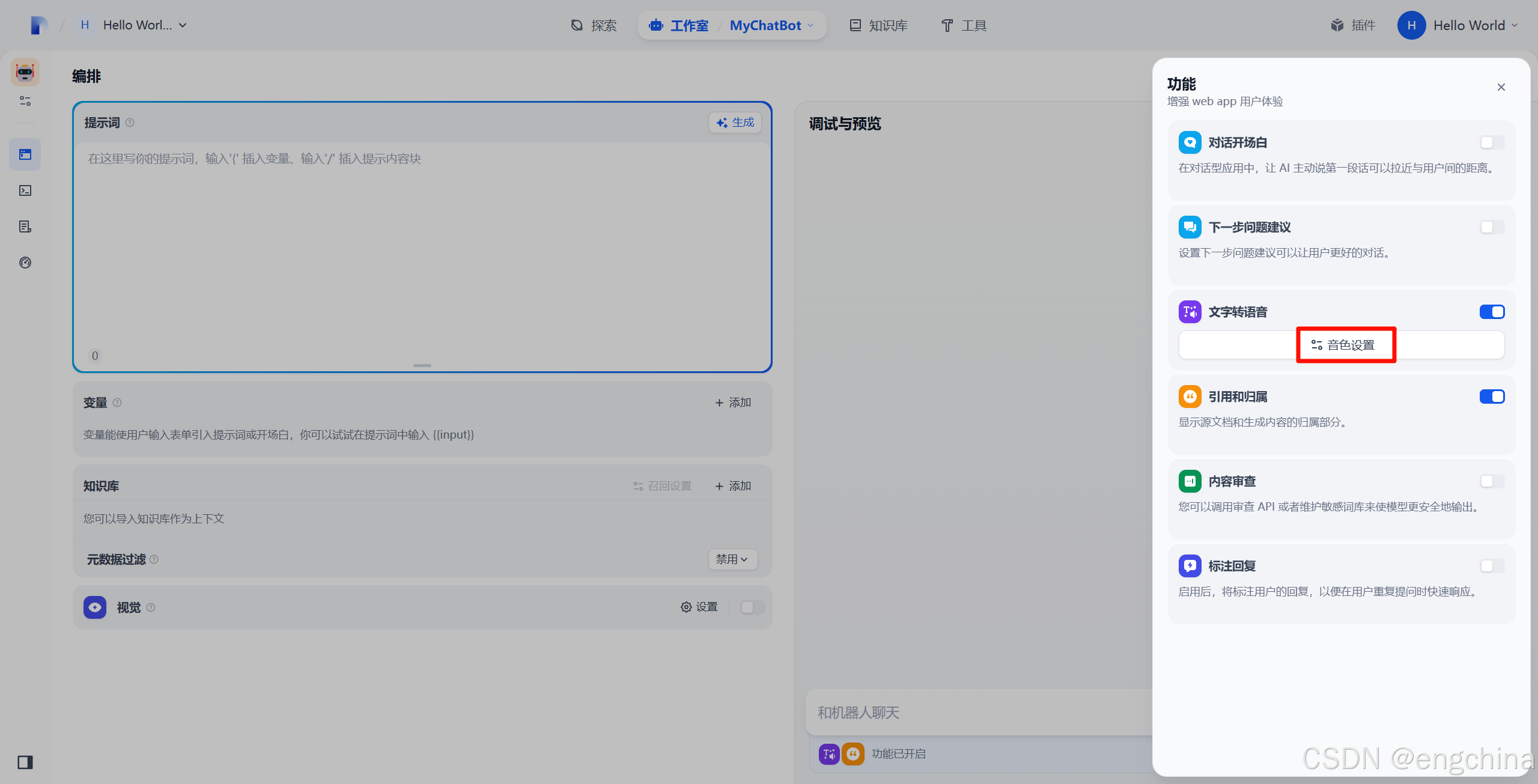Image resolution: width=1538 pixels, height=784 pixels.
Task: Click the help icon beside 提示词
Action: click(130, 123)
